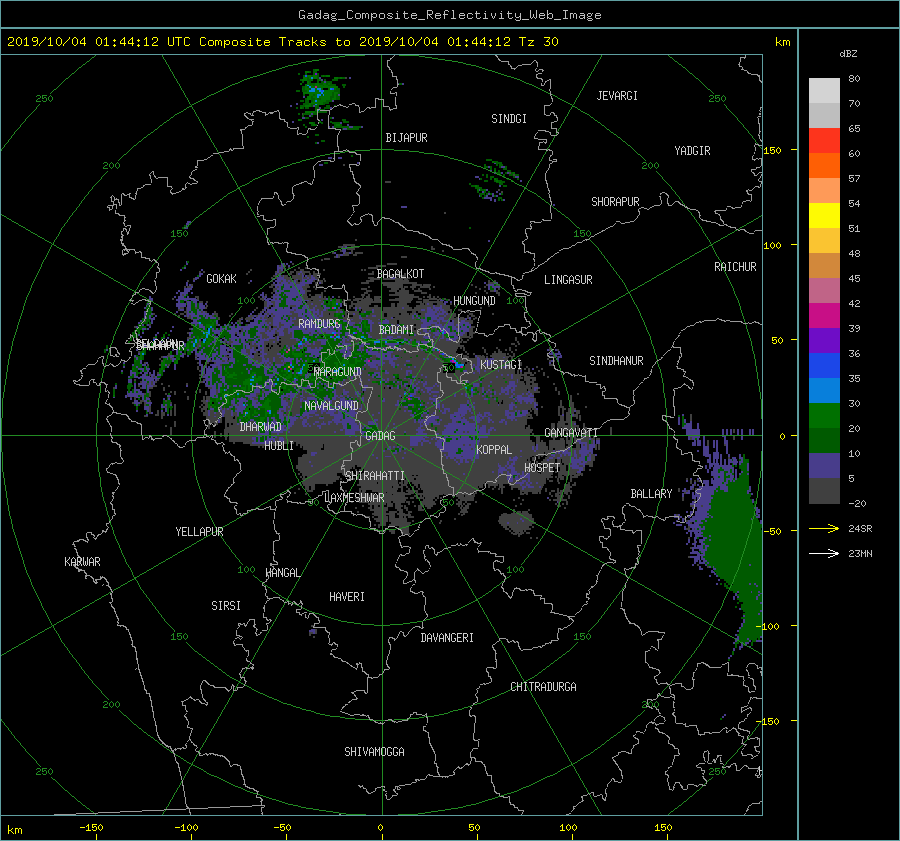
Task: Click the -150 tick on bottom axis
Action: [x=91, y=827]
